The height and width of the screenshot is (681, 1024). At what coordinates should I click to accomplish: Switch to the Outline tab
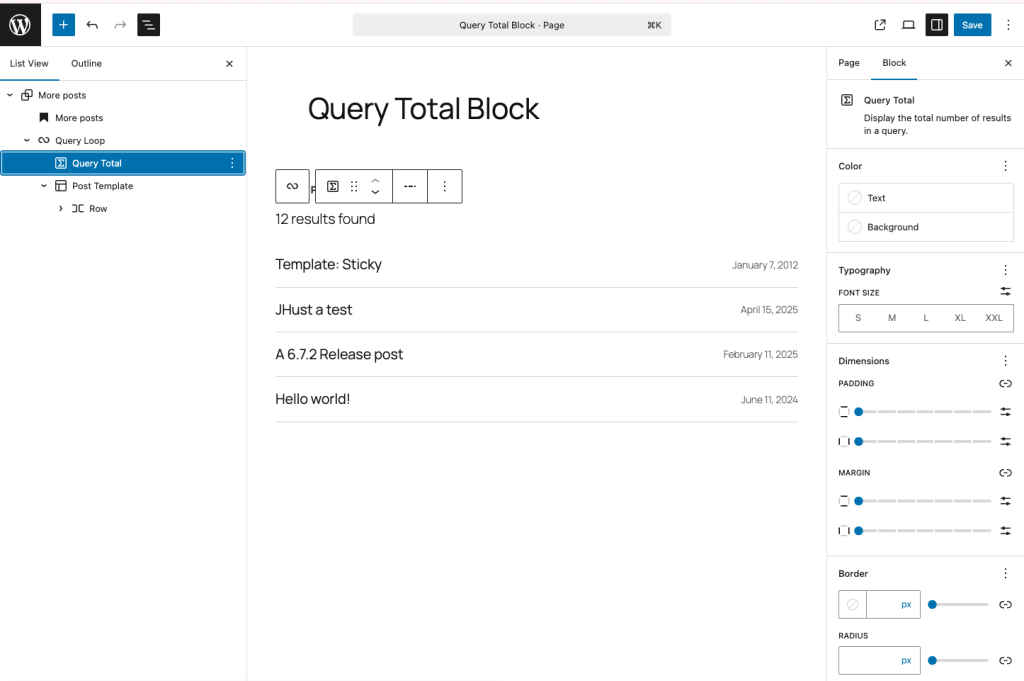click(86, 63)
